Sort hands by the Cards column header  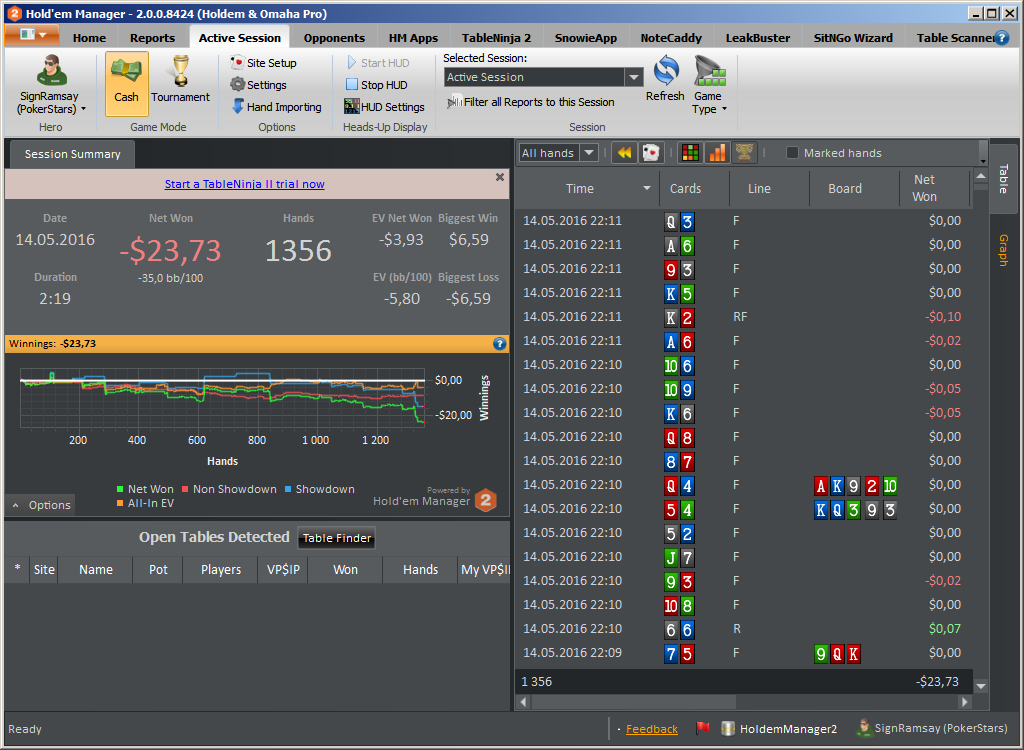click(x=694, y=188)
